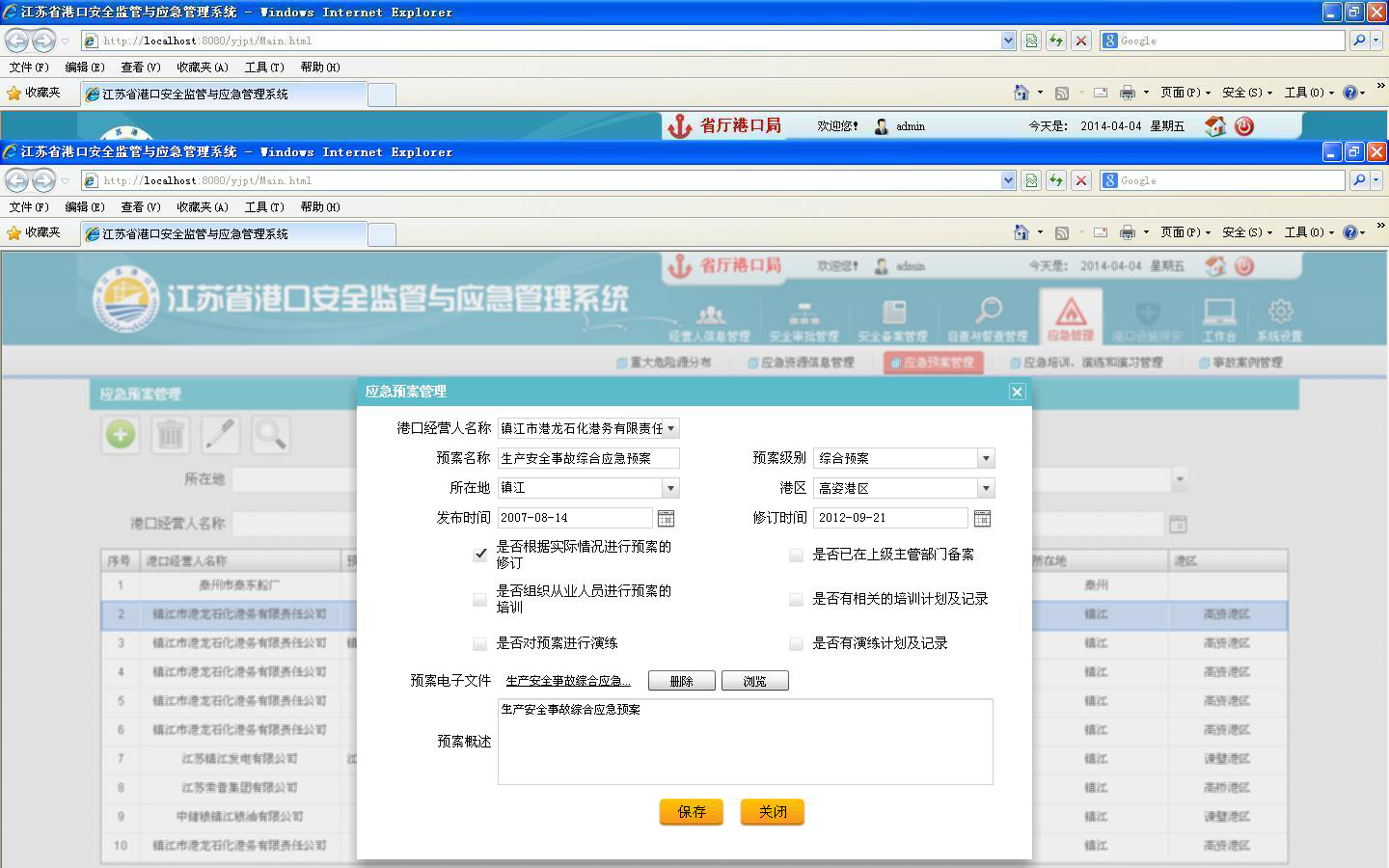The height and width of the screenshot is (868, 1389).
Task: Click the 保存 button
Action: 692,812
